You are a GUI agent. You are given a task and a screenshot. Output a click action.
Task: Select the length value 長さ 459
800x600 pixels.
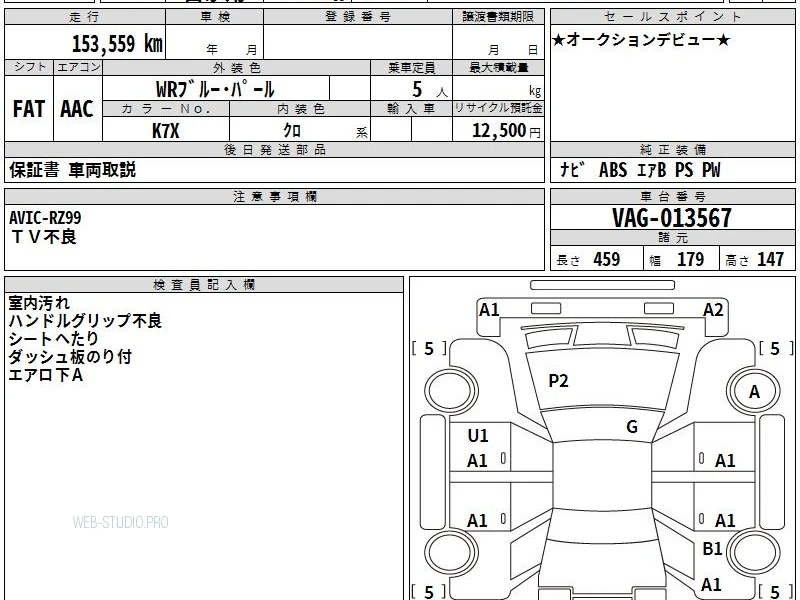coord(588,260)
